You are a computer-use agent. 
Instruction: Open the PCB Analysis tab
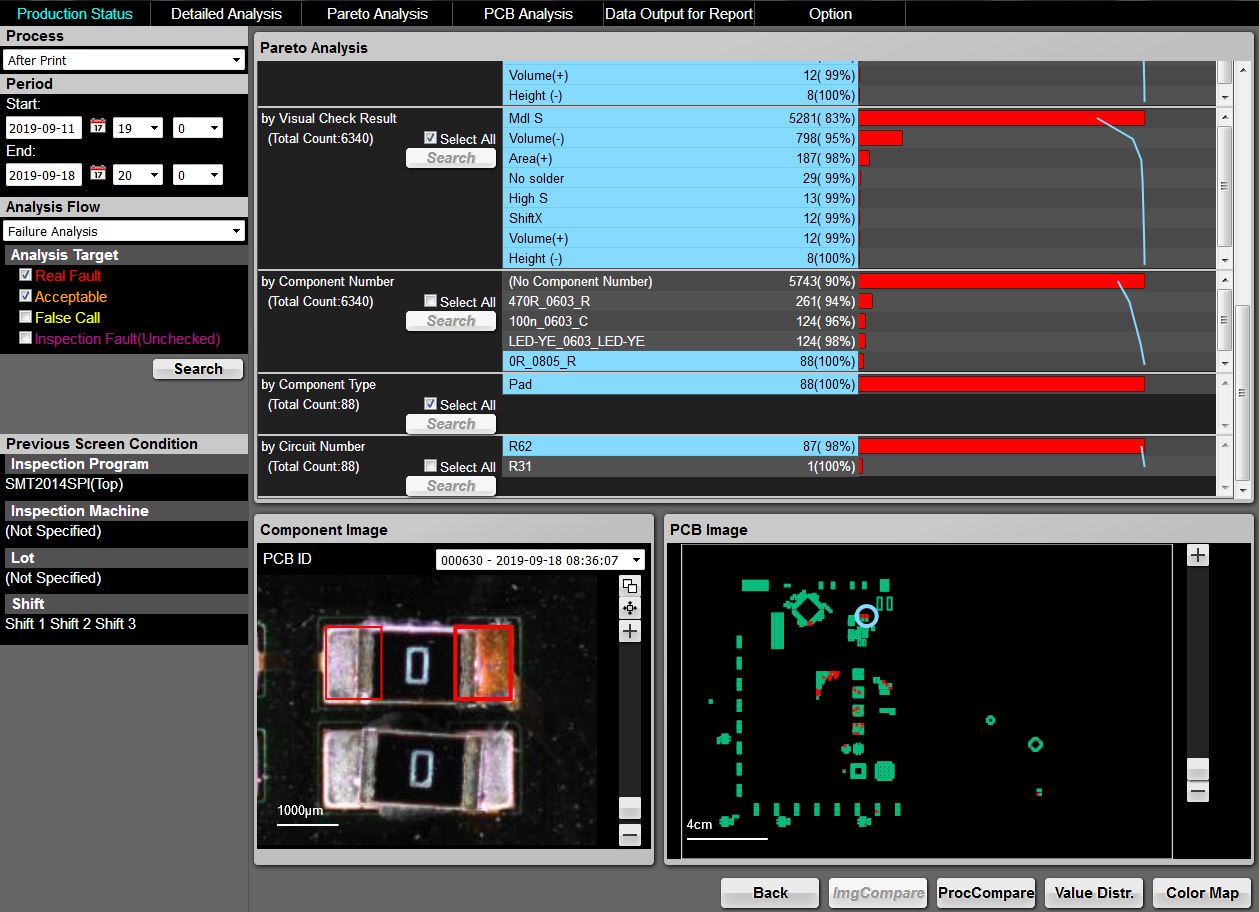point(528,14)
